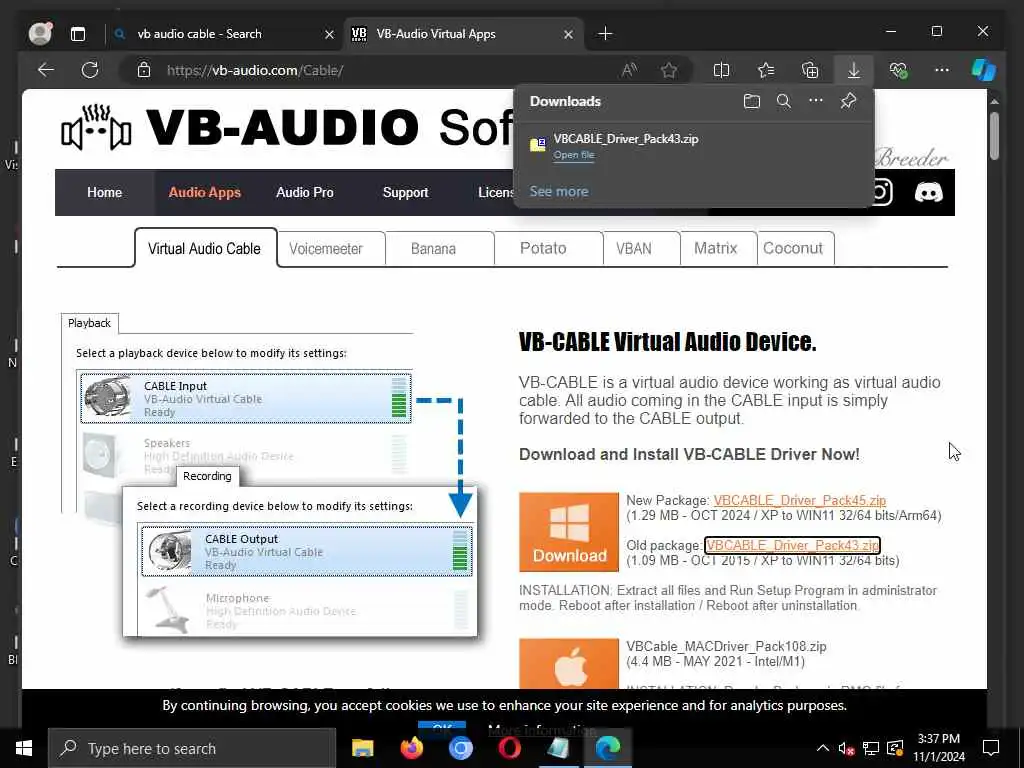
Task: Open Browser essentials heart icon
Action: pos(898,70)
